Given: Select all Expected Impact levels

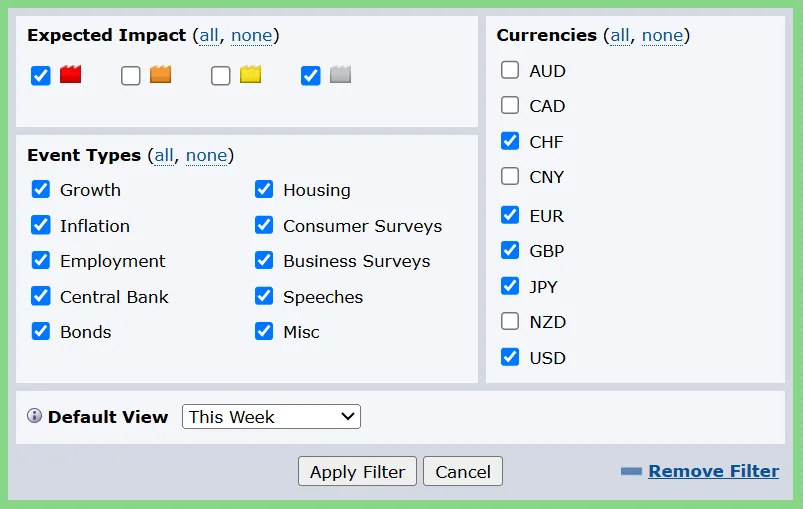Looking at the screenshot, I should [208, 35].
